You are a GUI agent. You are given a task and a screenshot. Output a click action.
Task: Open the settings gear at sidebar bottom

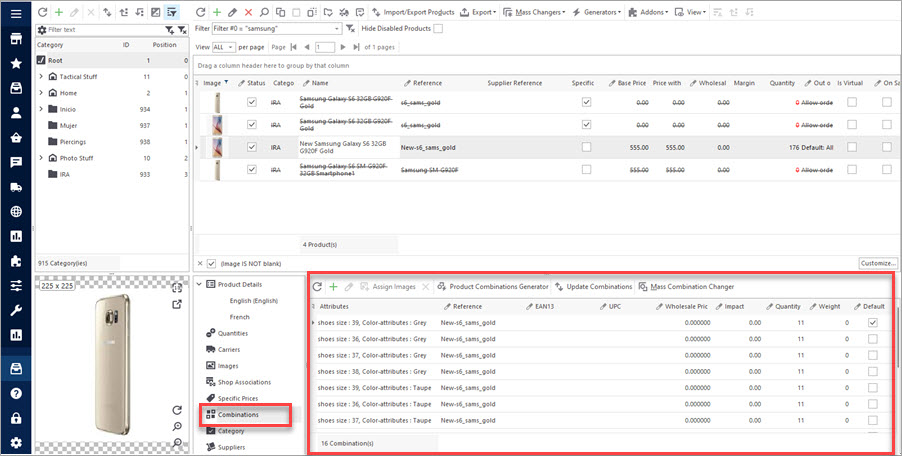(16, 443)
